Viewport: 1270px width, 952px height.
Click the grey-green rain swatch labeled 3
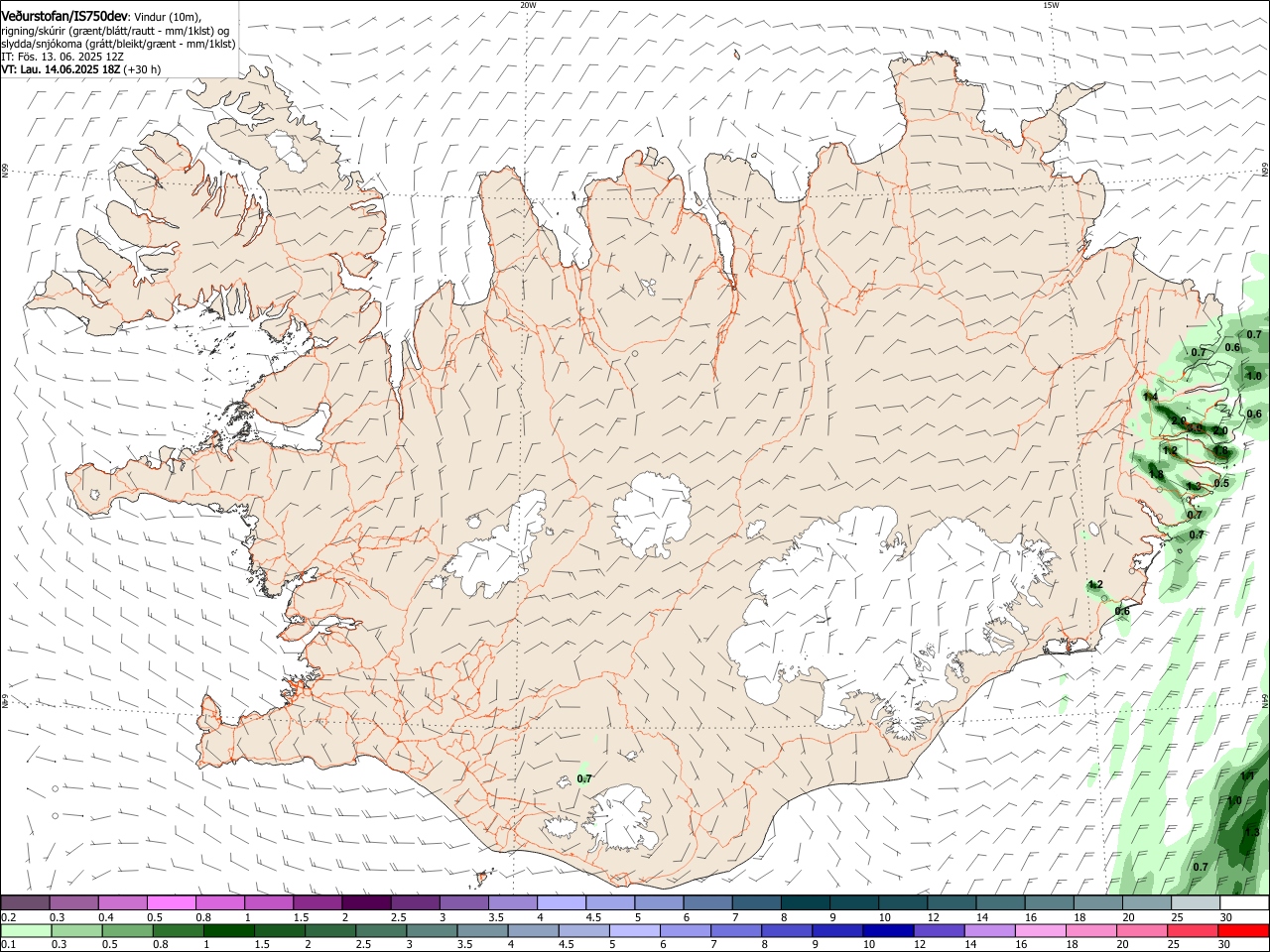click(x=431, y=930)
